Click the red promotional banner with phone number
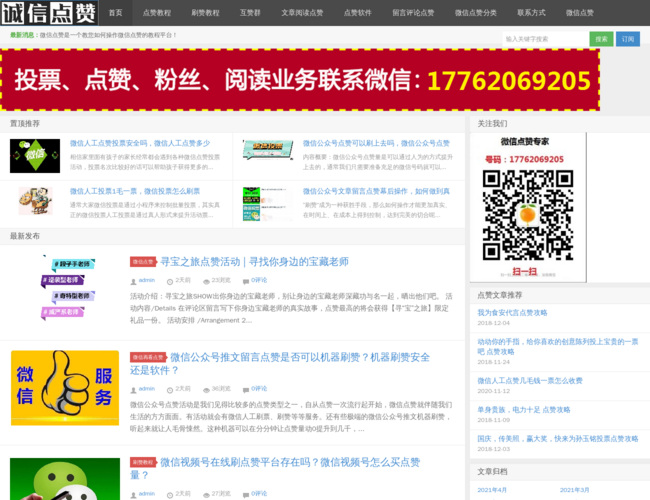Image resolution: width=650 pixels, height=500 pixels. click(x=300, y=80)
